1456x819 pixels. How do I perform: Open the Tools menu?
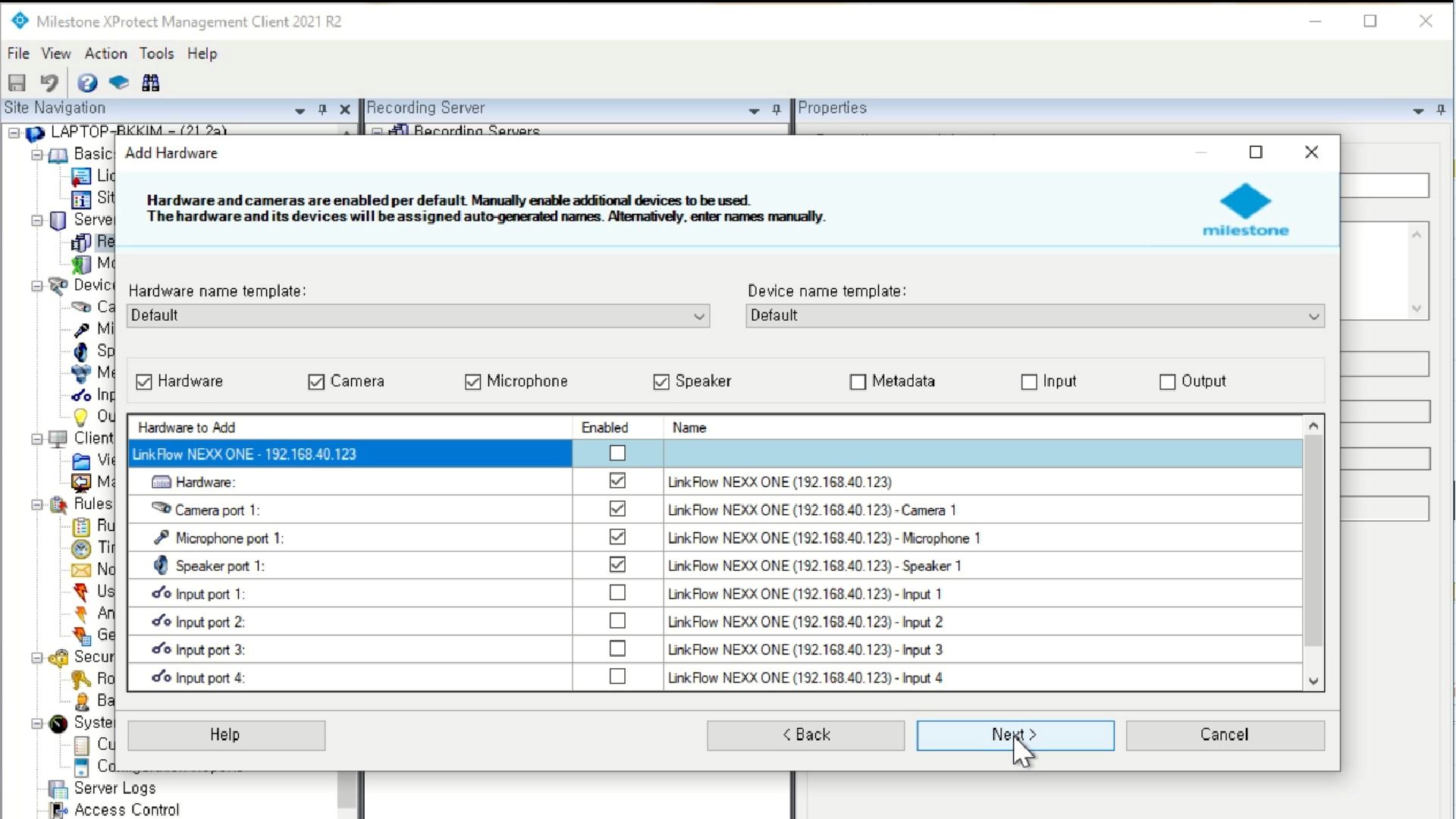pos(156,54)
